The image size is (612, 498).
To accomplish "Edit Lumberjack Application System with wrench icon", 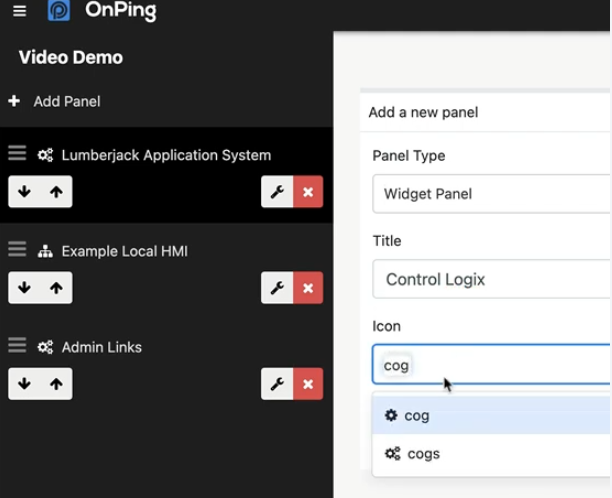I will (x=277, y=192).
